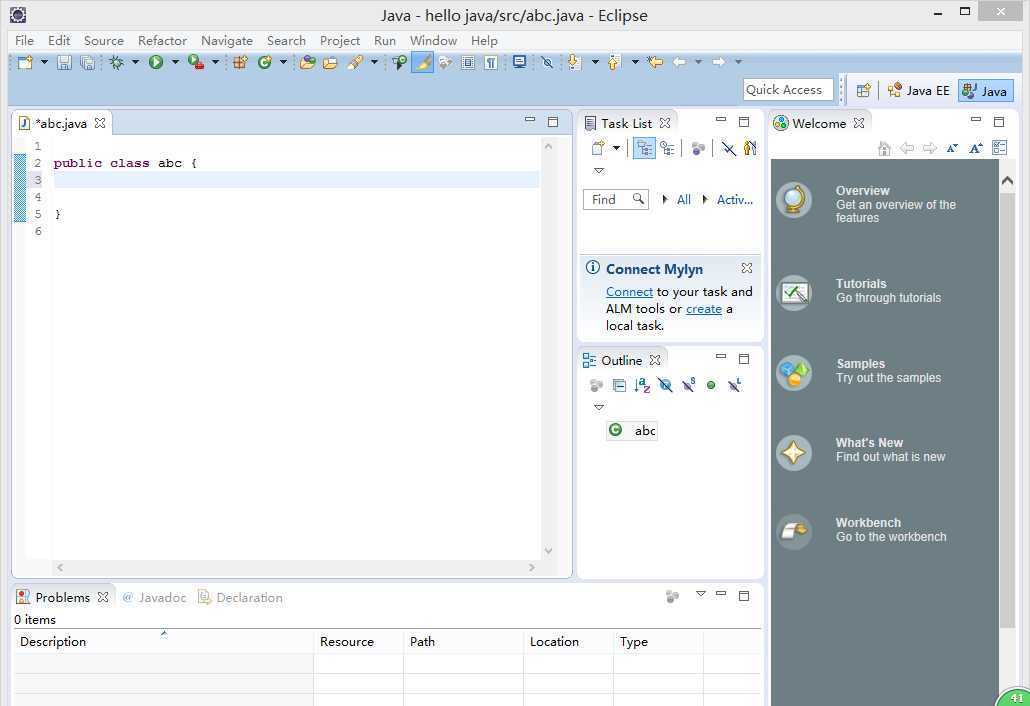This screenshot has height=706, width=1030.
Task: Click the Samples icon on Welcome page
Action: point(794,372)
